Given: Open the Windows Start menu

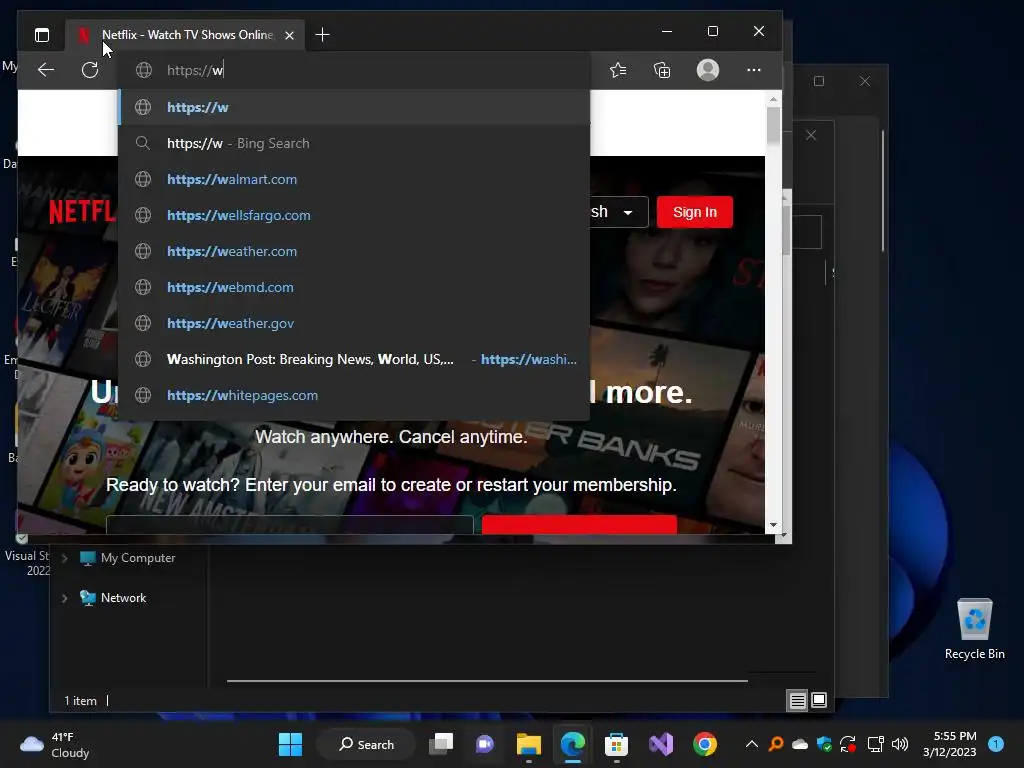Looking at the screenshot, I should [290, 744].
